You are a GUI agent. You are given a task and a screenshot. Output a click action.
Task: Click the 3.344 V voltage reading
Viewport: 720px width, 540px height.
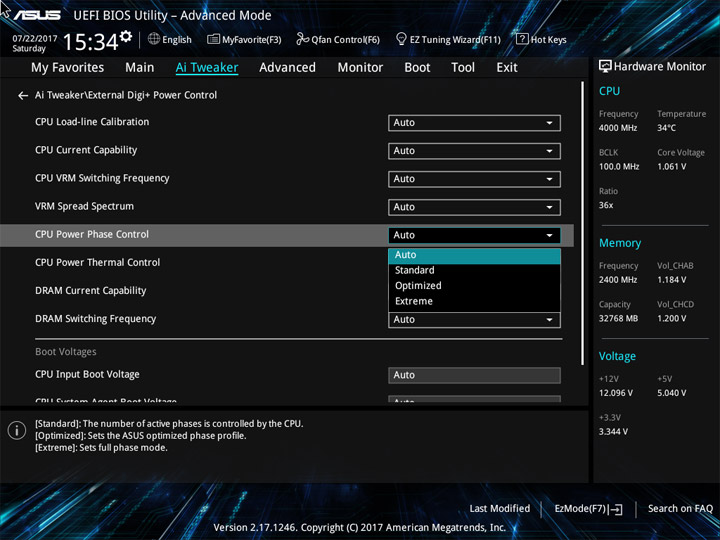(x=613, y=432)
